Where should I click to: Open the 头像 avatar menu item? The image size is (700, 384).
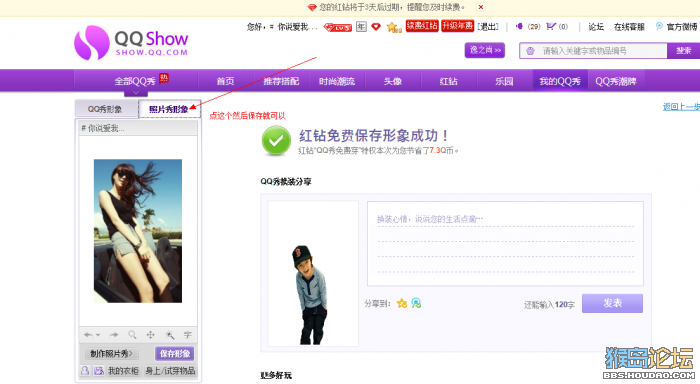tap(392, 81)
